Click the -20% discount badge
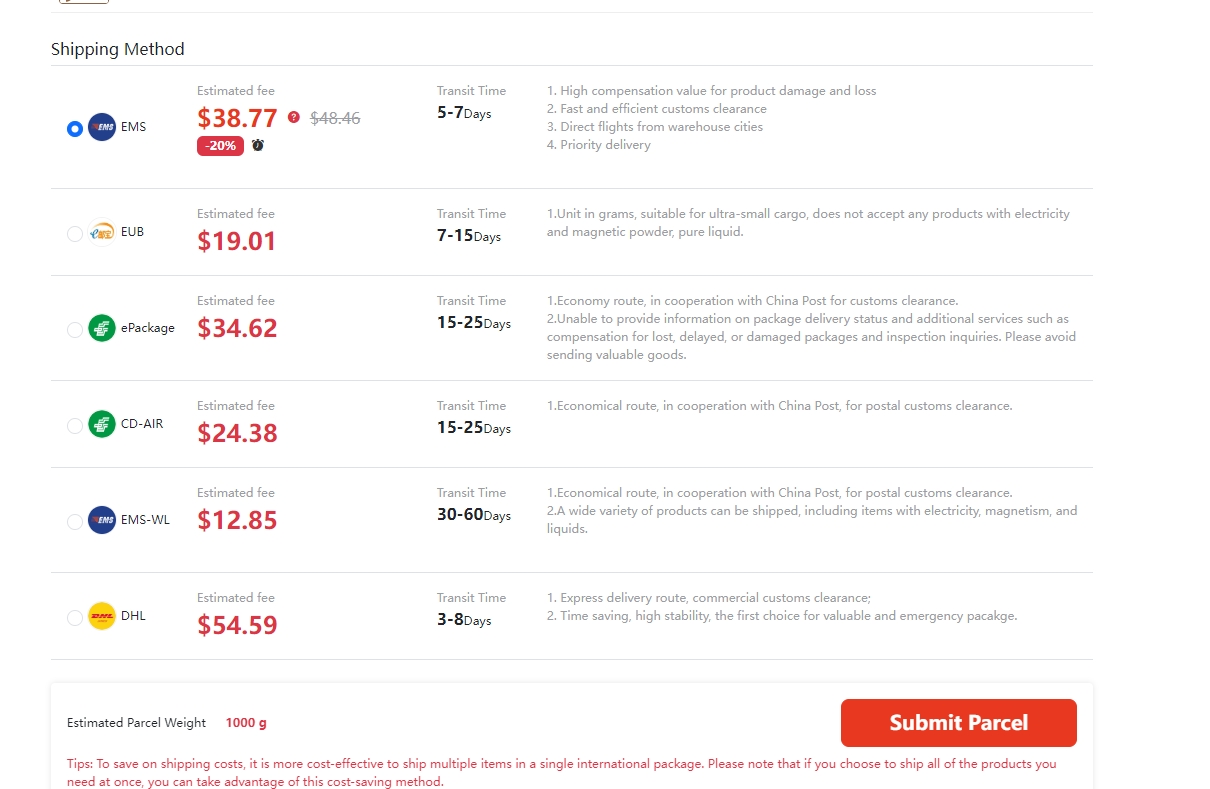This screenshot has height=789, width=1210. coord(220,146)
